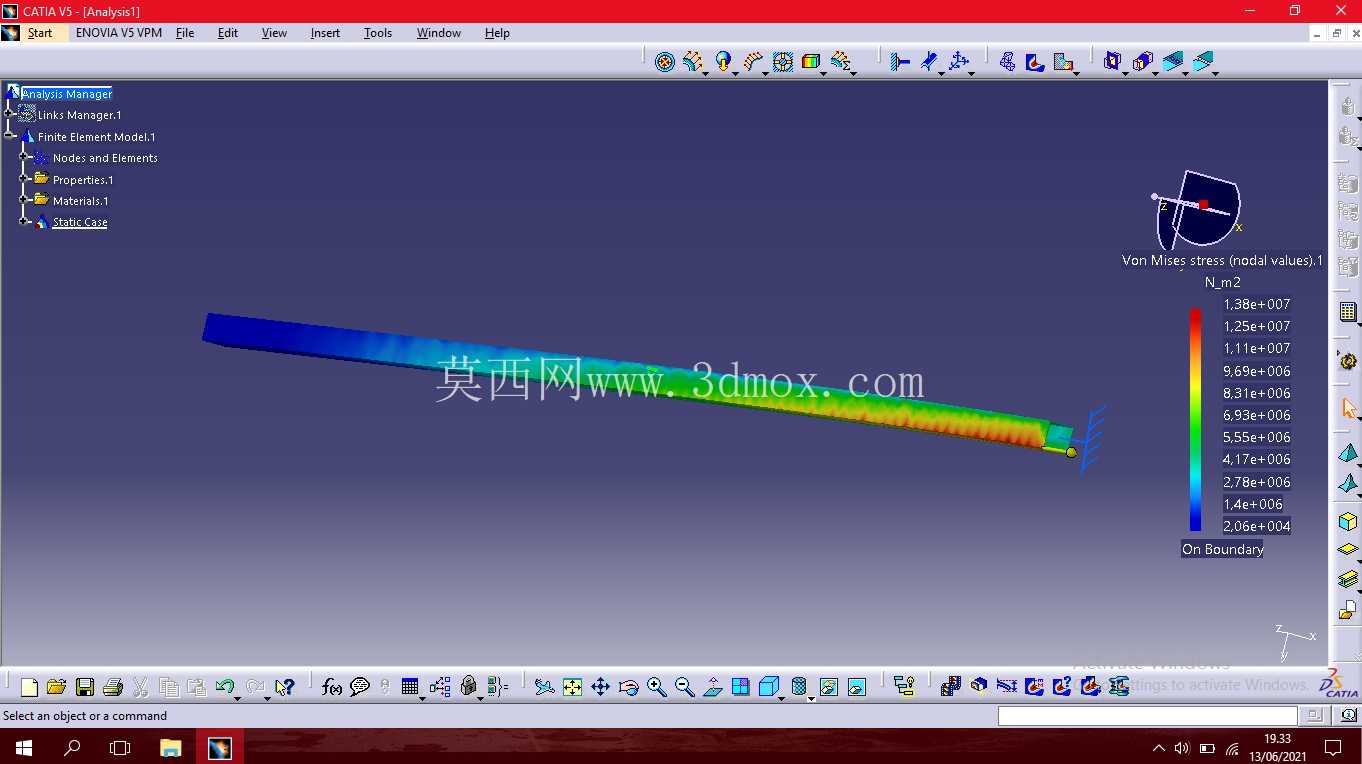Click the multi-view window icon
The height and width of the screenshot is (764, 1362).
click(x=740, y=687)
